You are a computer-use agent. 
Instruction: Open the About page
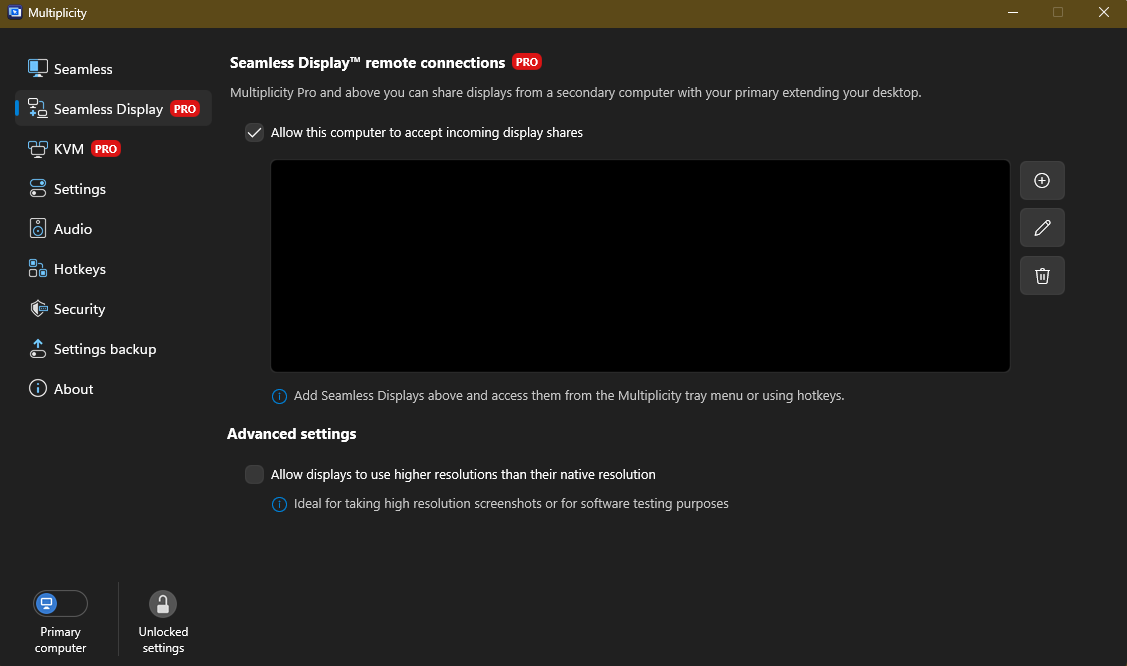coord(73,389)
